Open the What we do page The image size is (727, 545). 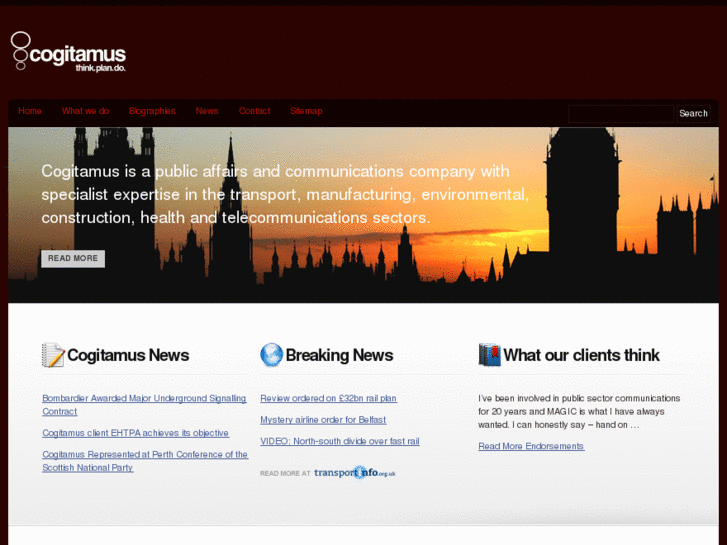click(x=85, y=111)
